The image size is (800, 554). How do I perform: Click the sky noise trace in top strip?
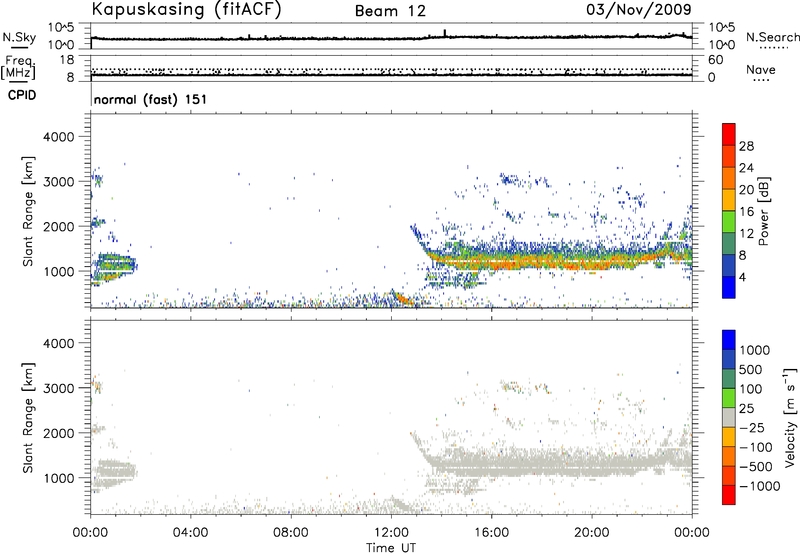point(391,38)
